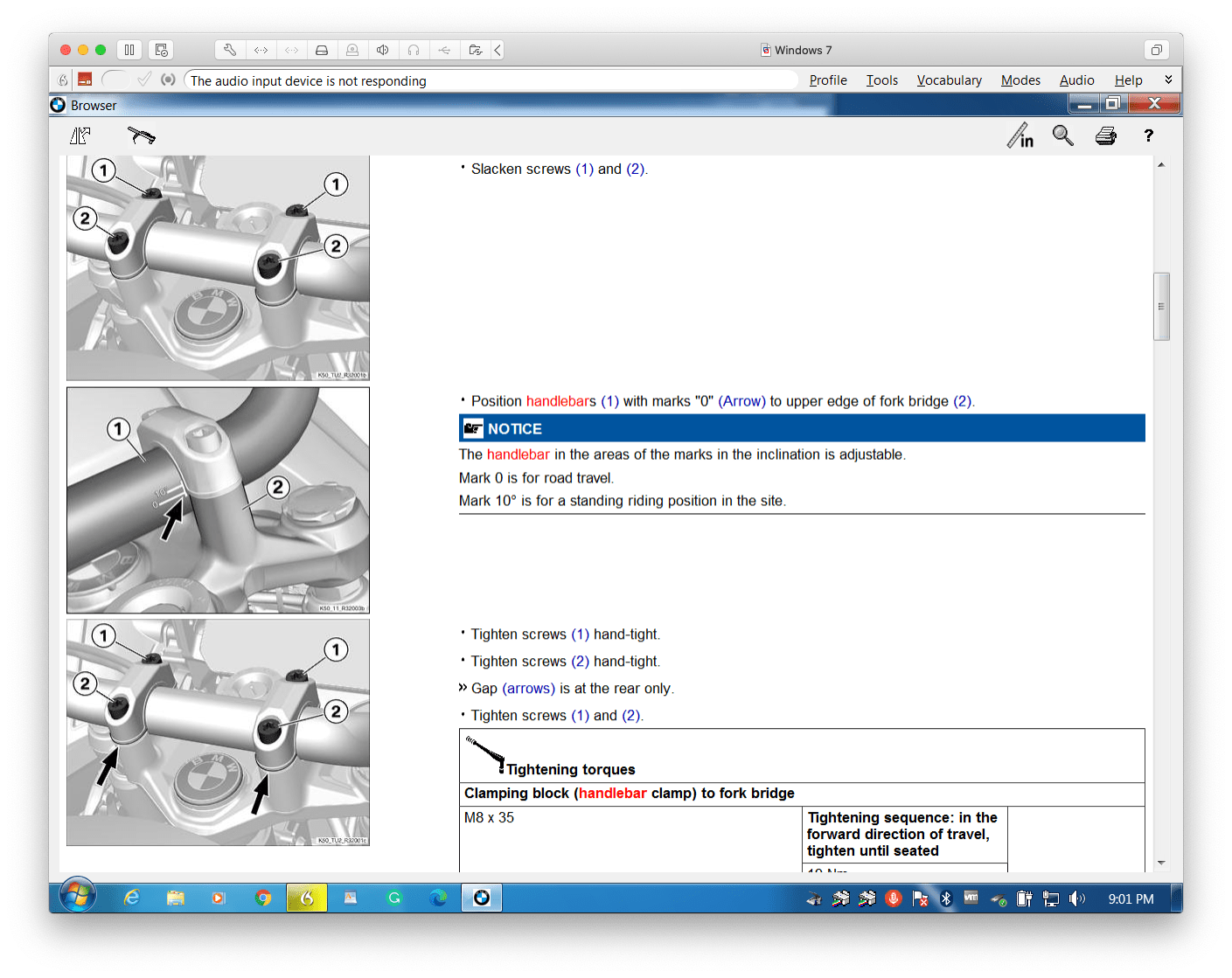The image size is (1232, 978).
Task: Click the network tray icon
Action: pyautogui.click(x=1051, y=898)
